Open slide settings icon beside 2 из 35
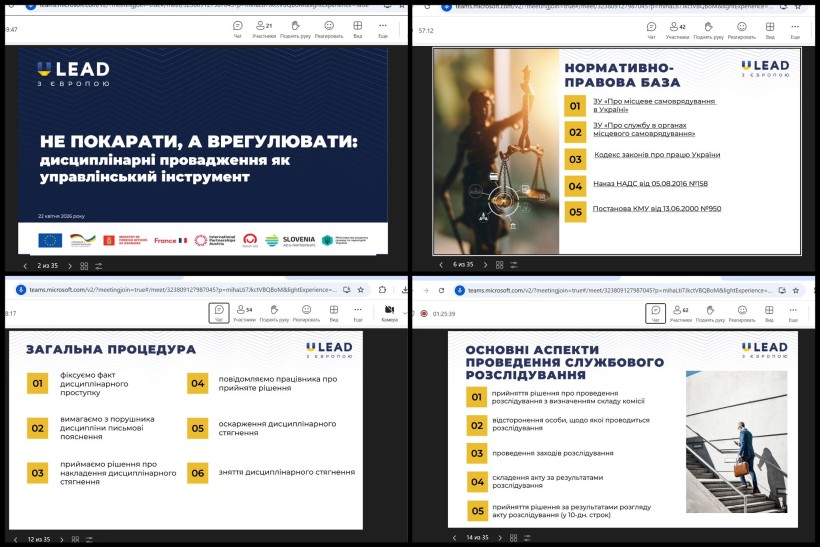 [99, 266]
